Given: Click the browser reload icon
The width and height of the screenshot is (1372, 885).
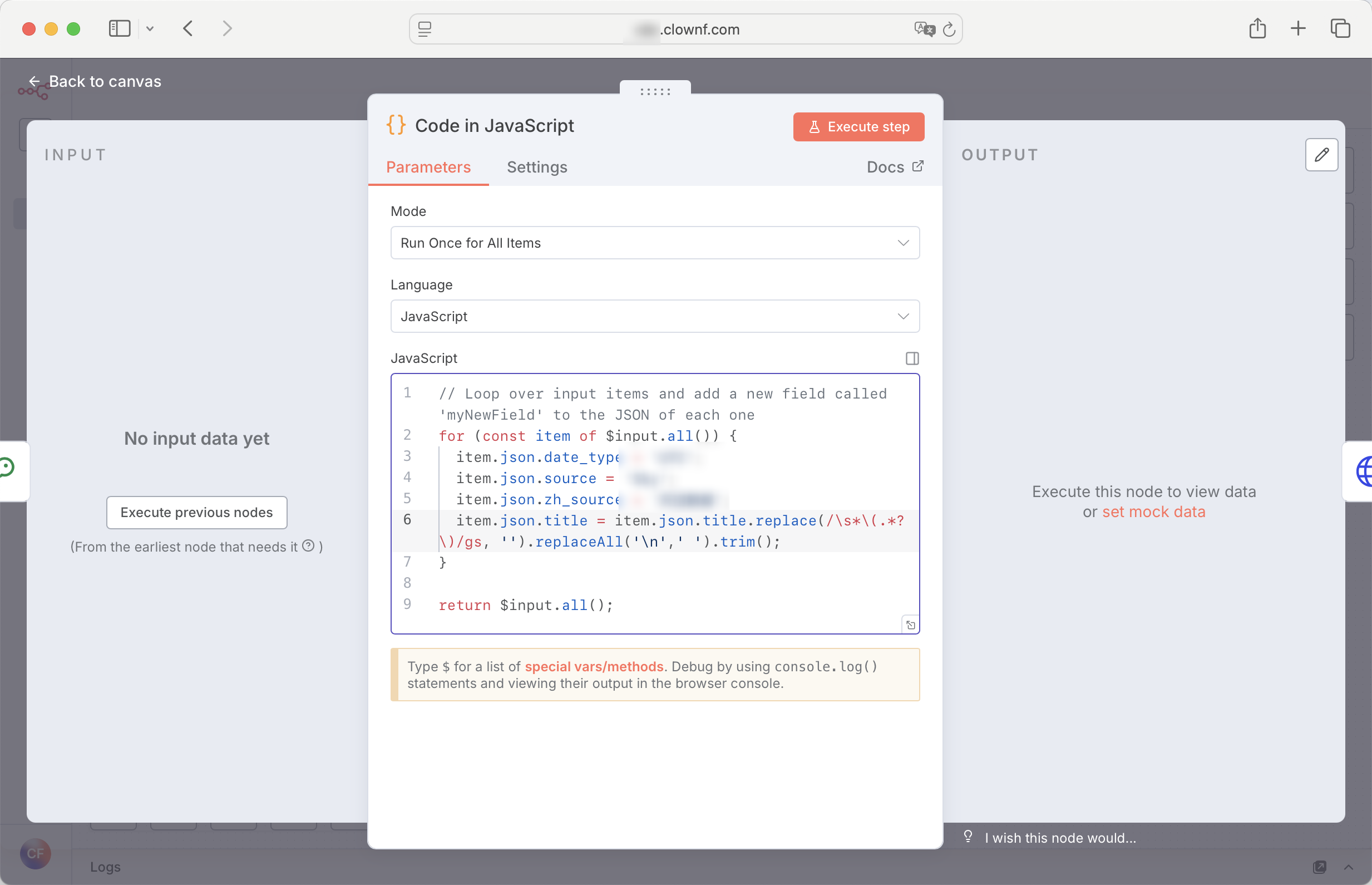Looking at the screenshot, I should click(x=948, y=29).
